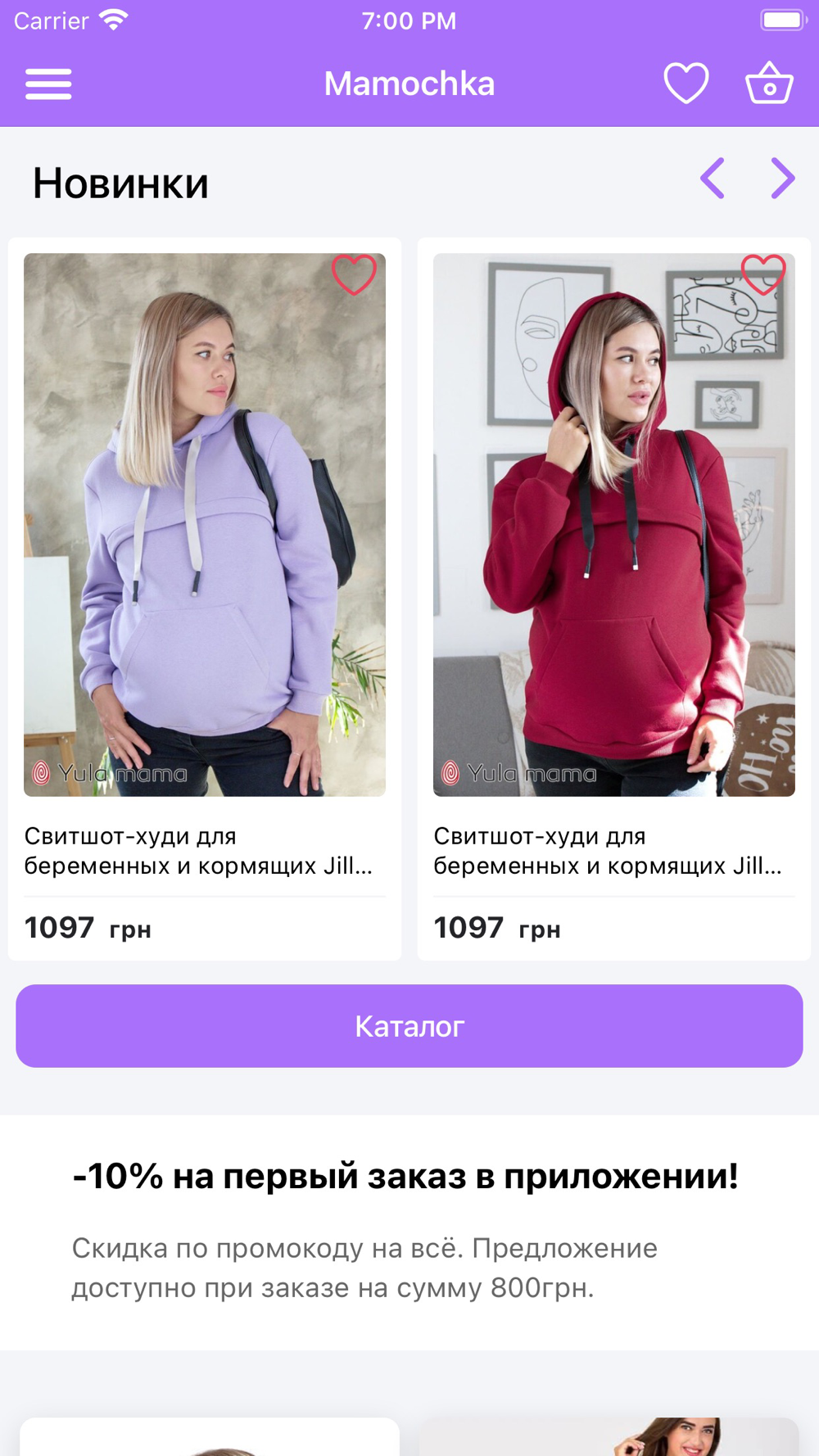Open the Каталог button
The image size is (819, 1456).
click(x=409, y=1026)
